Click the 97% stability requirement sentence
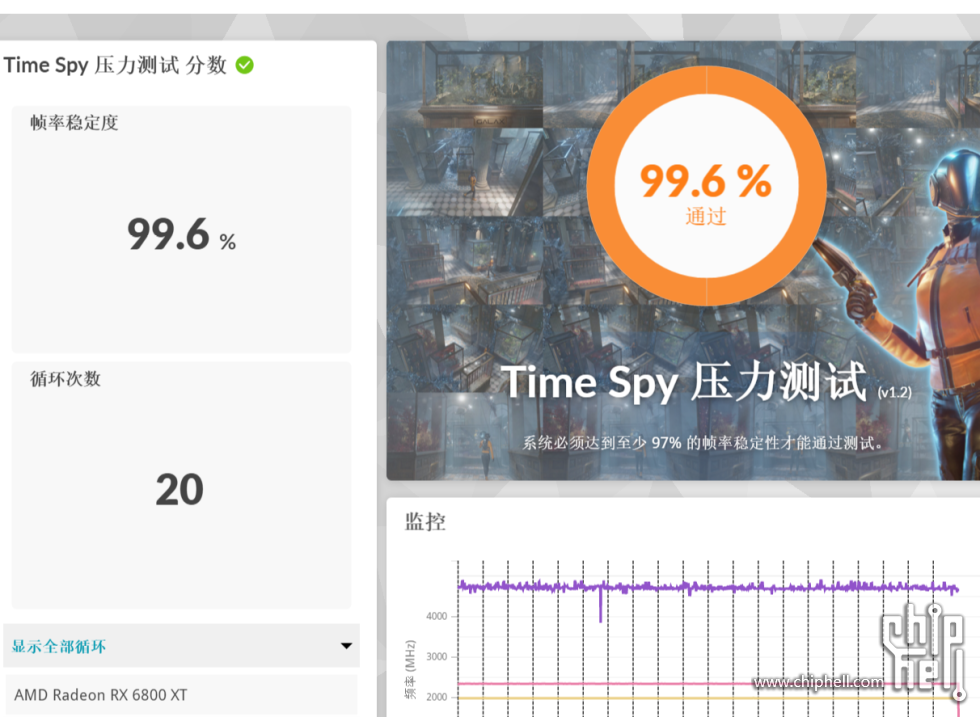 point(704,443)
